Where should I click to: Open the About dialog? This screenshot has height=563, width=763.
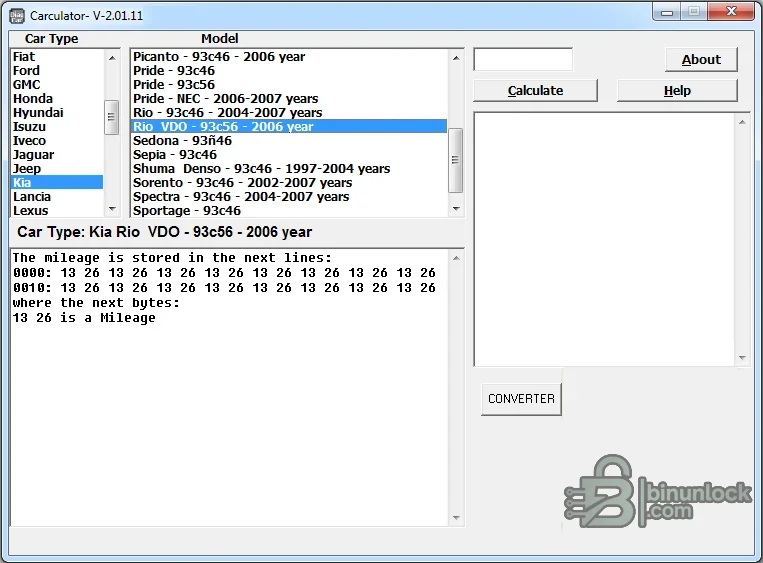pyautogui.click(x=701, y=59)
